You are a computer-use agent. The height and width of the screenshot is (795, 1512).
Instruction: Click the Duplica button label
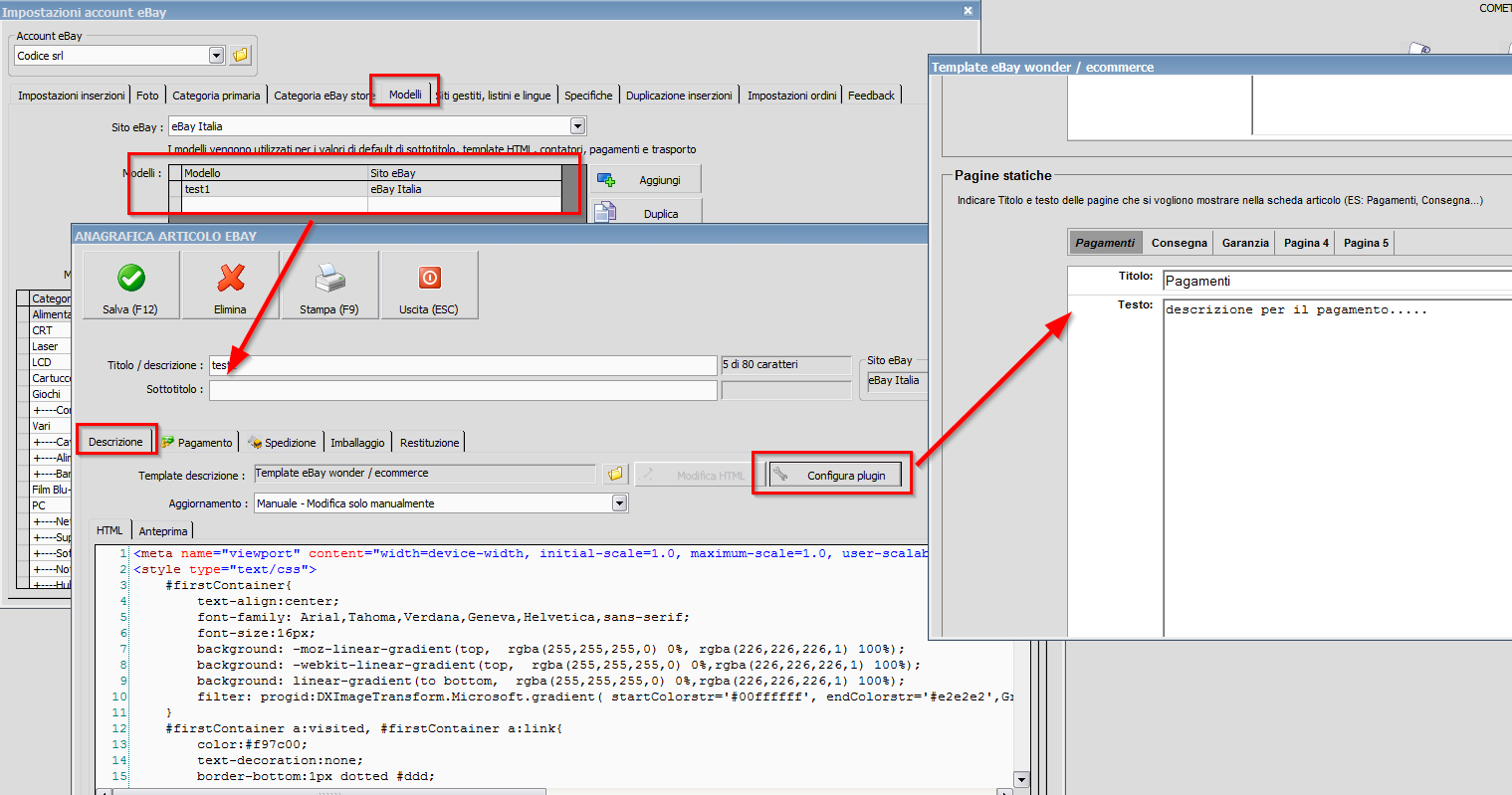pyautogui.click(x=661, y=214)
